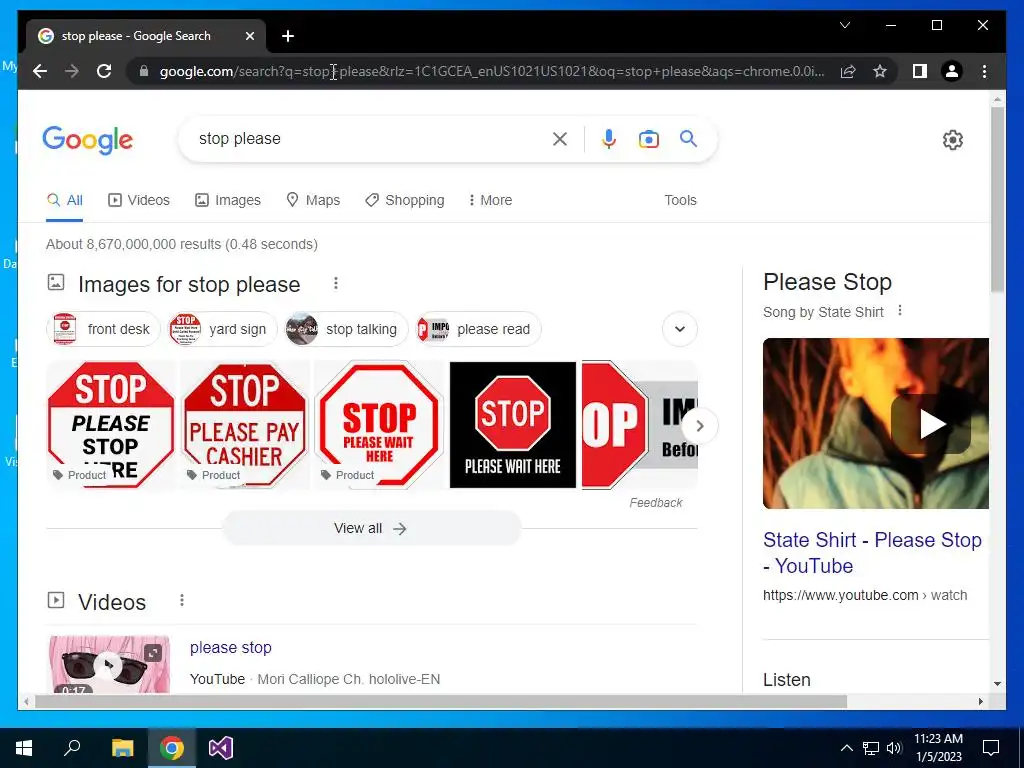
Task: Open Chrome tab search chevron
Action: pos(844,25)
